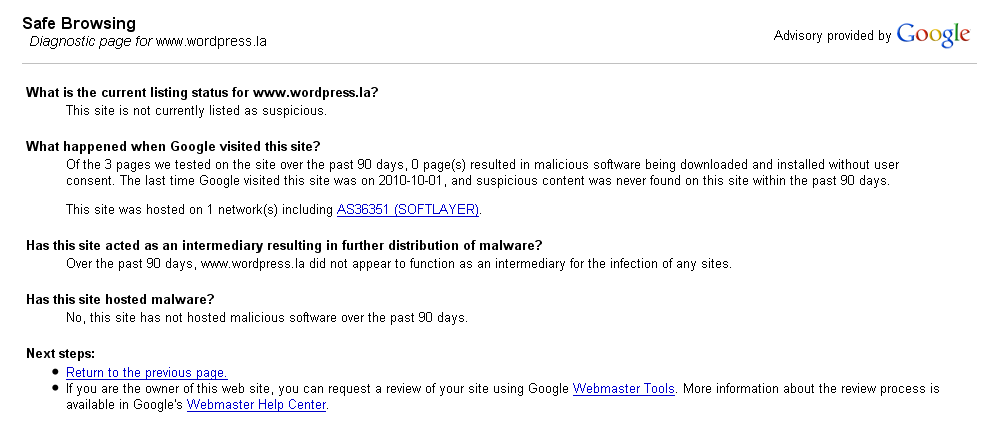Click the Next steps heading
This screenshot has width=1005, height=433.
60,354
